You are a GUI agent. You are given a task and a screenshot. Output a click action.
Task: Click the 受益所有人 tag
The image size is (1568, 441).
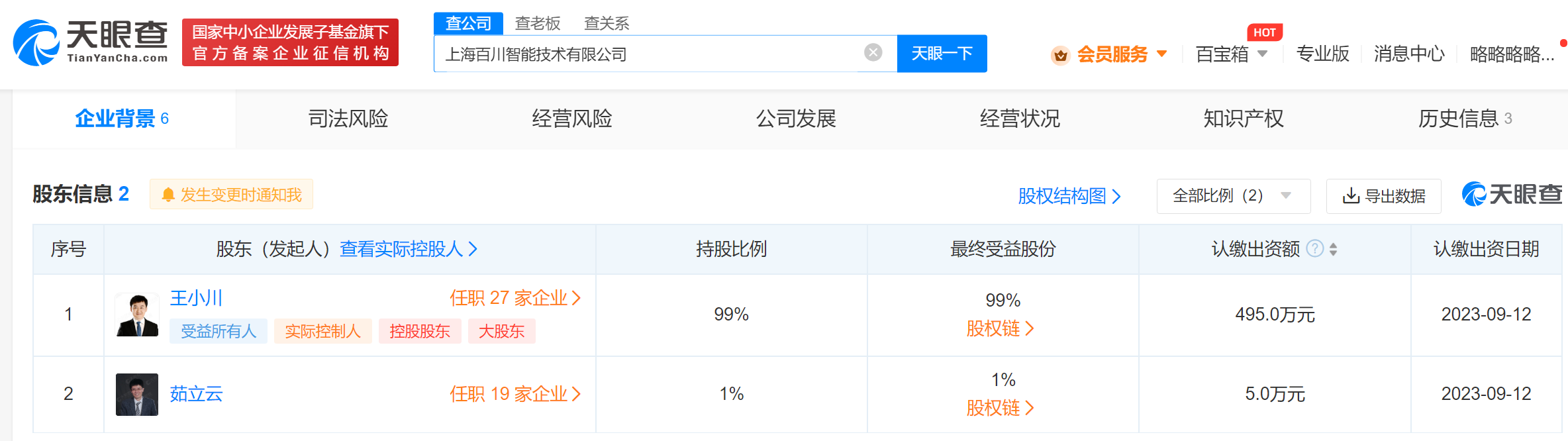[219, 331]
